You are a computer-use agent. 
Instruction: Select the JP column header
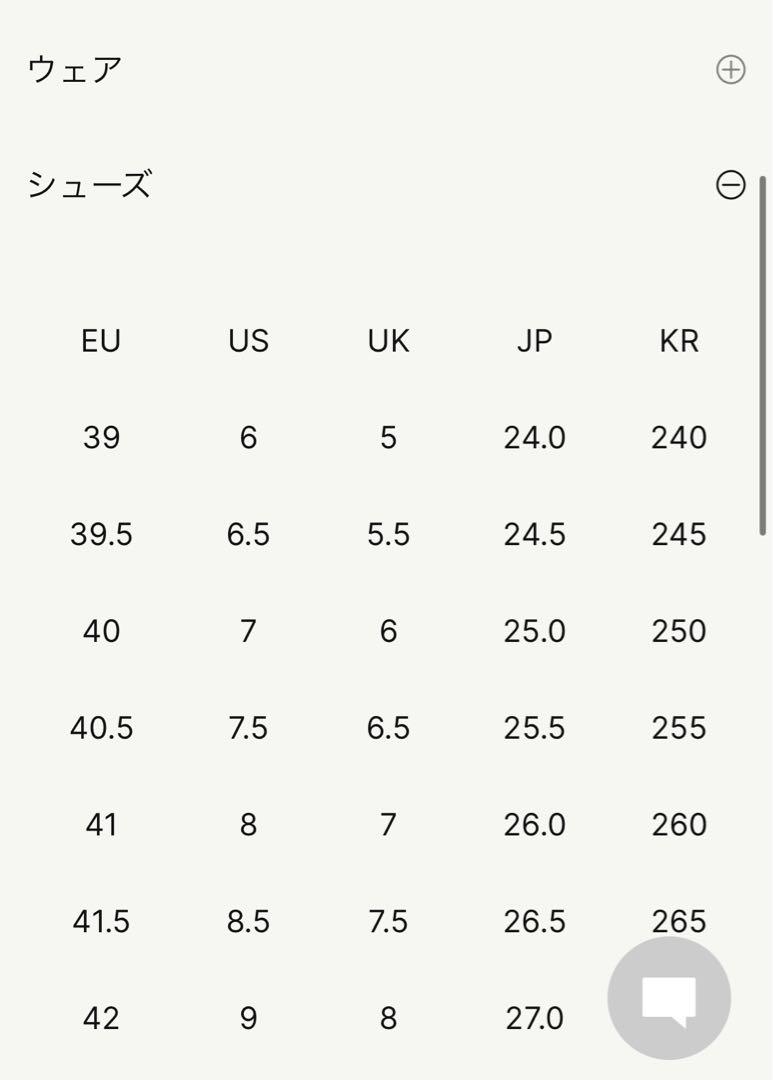coord(535,341)
